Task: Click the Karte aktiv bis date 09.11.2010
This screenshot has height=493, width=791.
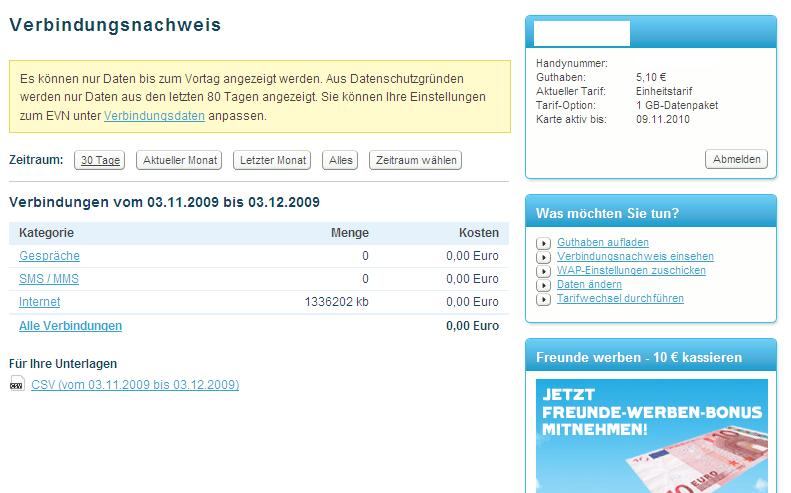Action: (662, 120)
